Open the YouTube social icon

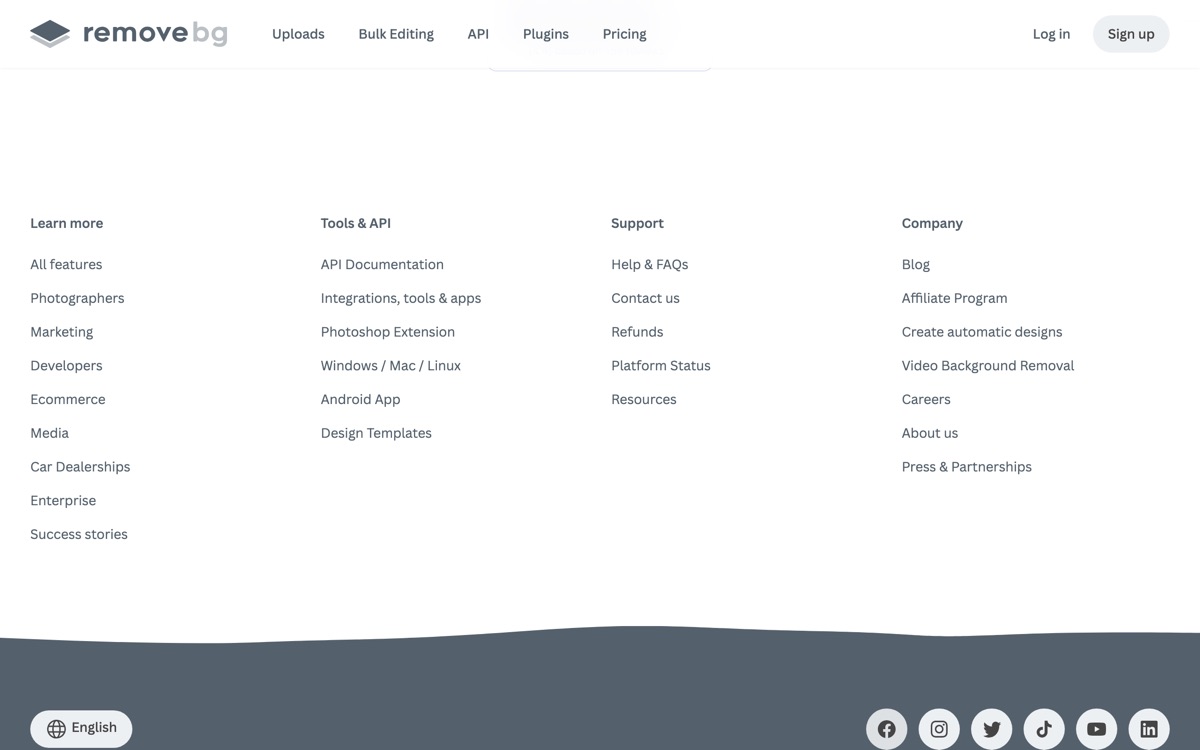[x=1097, y=729]
